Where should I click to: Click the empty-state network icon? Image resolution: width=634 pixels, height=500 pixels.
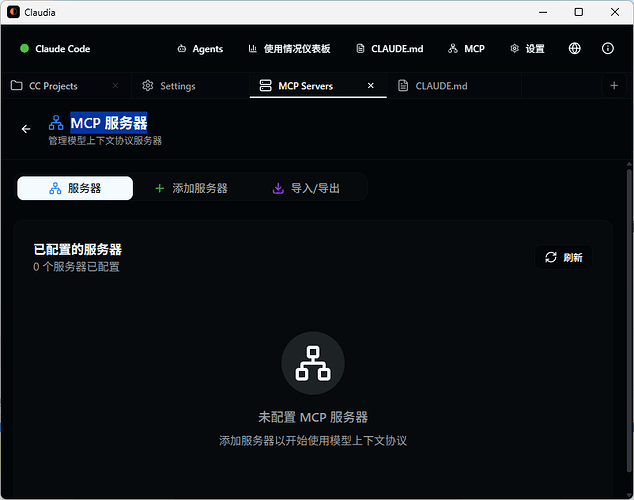click(x=313, y=363)
